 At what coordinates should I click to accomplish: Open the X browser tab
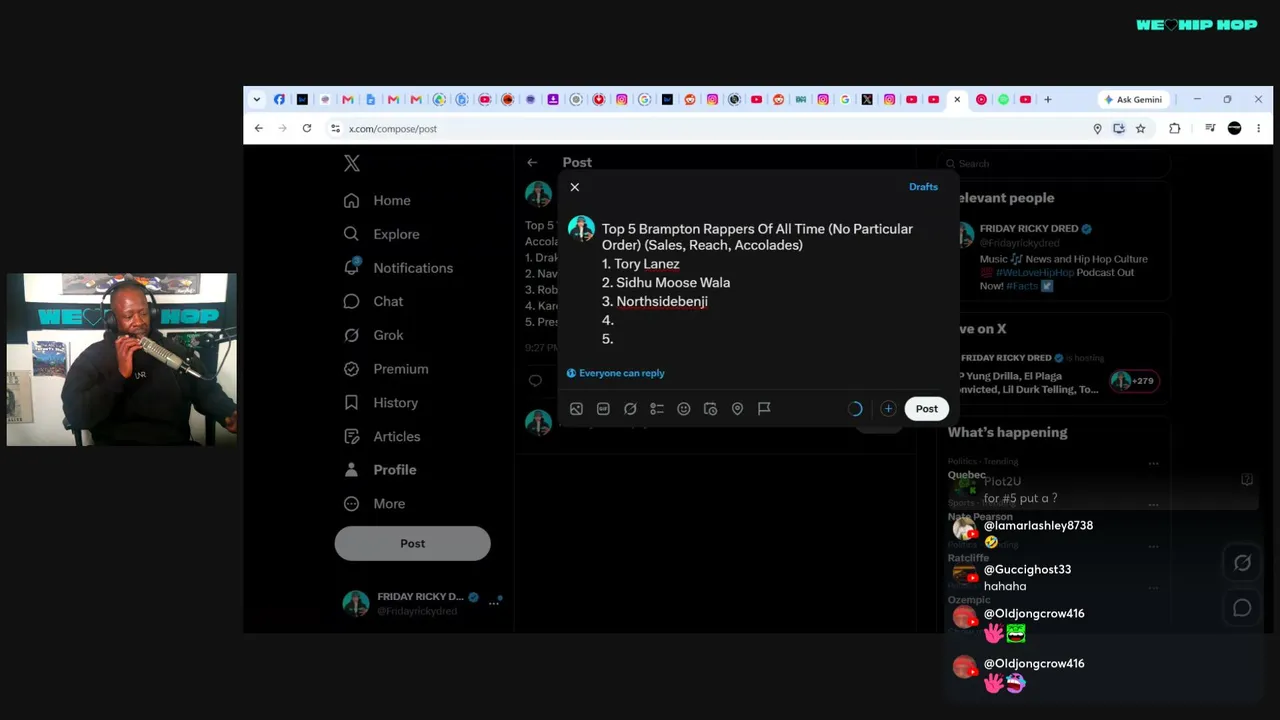[867, 100]
